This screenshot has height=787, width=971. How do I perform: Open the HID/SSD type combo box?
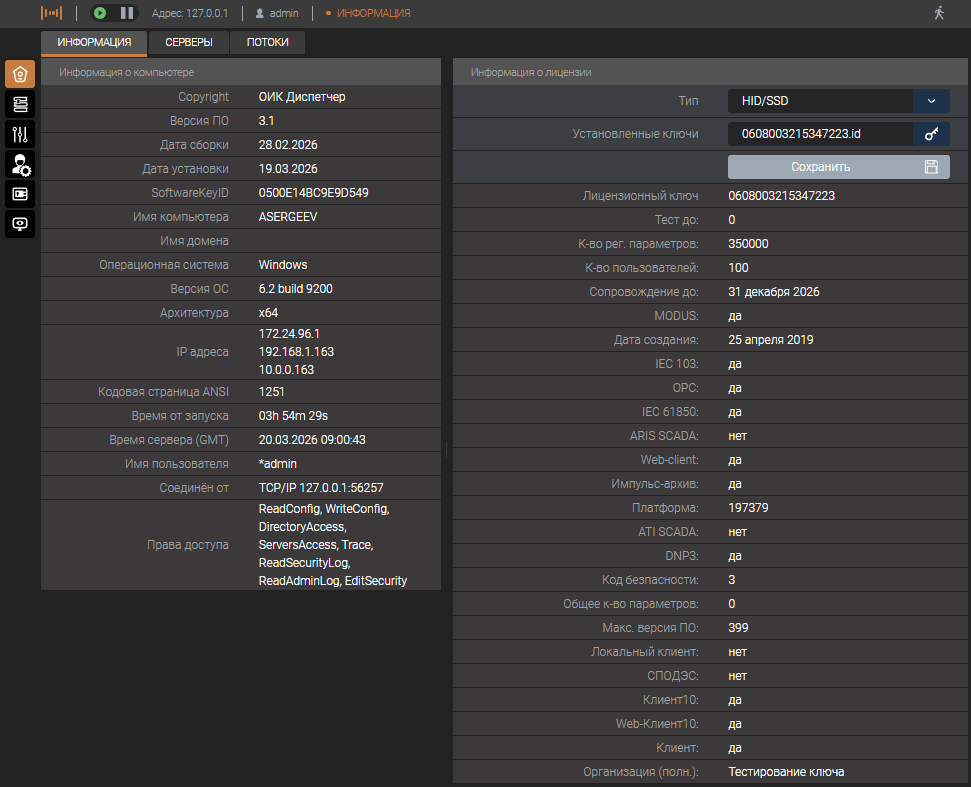pos(820,101)
